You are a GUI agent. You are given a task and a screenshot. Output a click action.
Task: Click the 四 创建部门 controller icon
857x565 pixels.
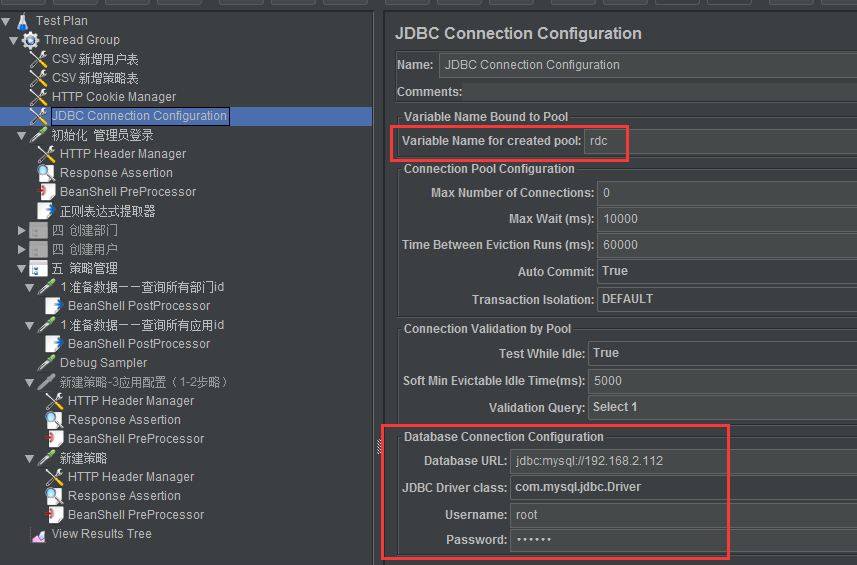pos(38,231)
